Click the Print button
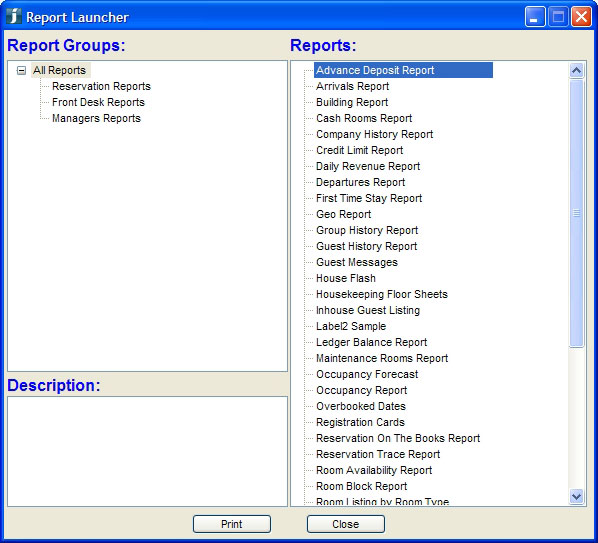 coord(232,524)
